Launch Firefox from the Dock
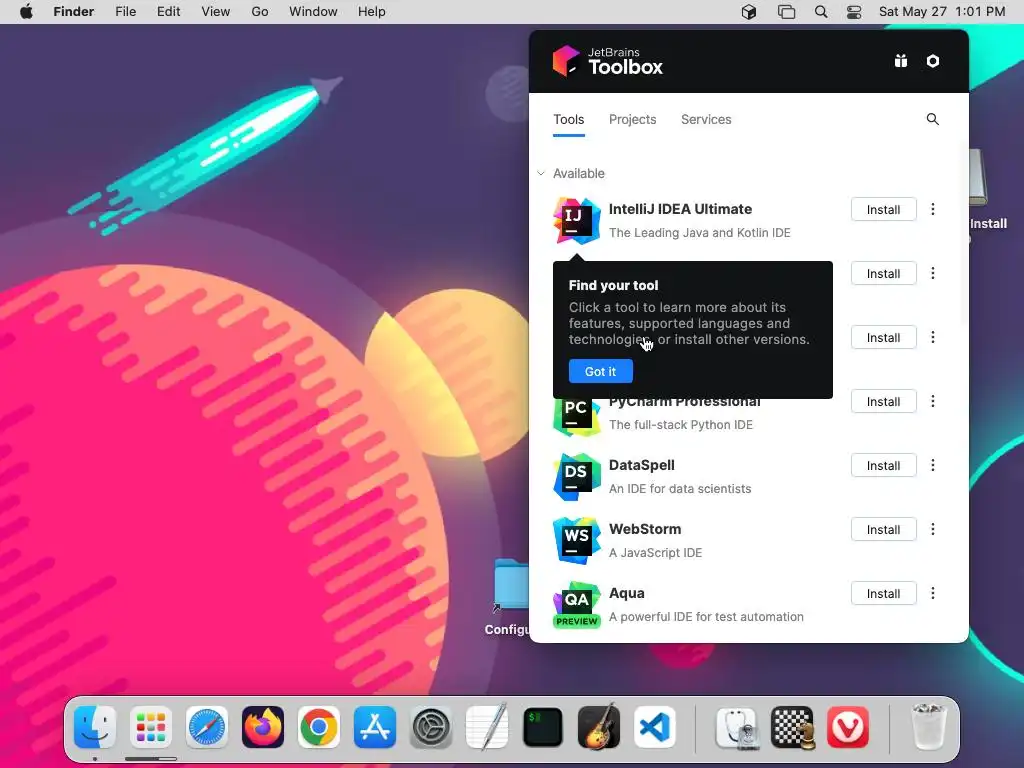The width and height of the screenshot is (1024, 768). pyautogui.click(x=263, y=727)
